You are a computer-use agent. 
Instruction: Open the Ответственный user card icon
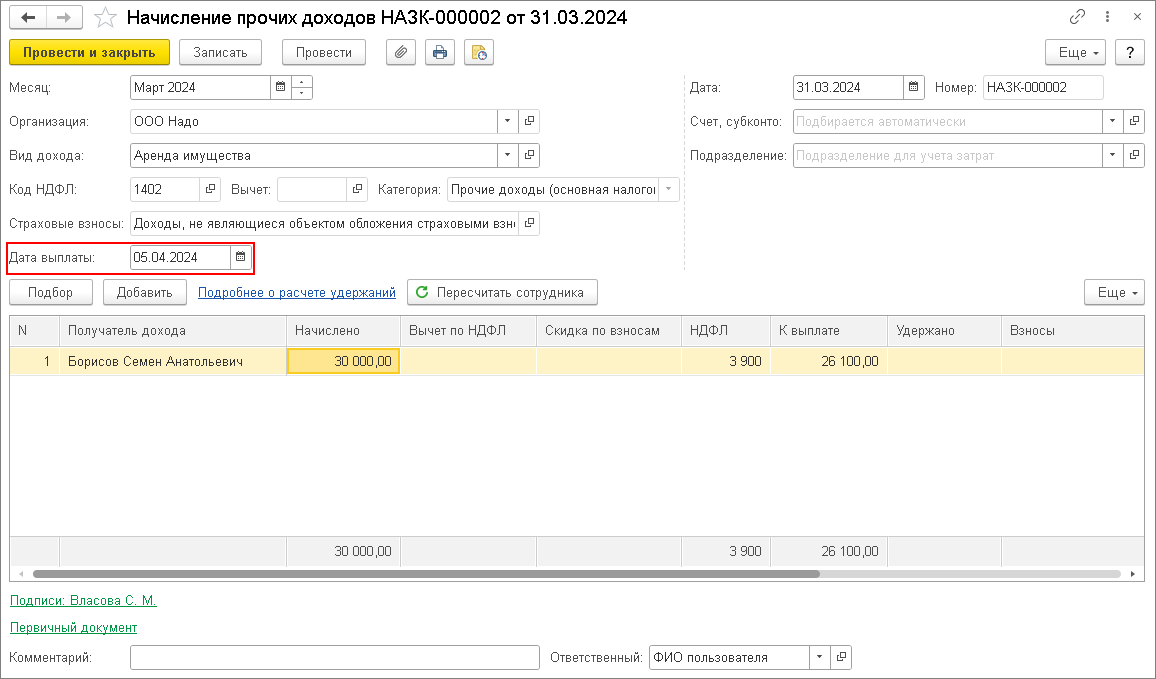[x=841, y=657]
